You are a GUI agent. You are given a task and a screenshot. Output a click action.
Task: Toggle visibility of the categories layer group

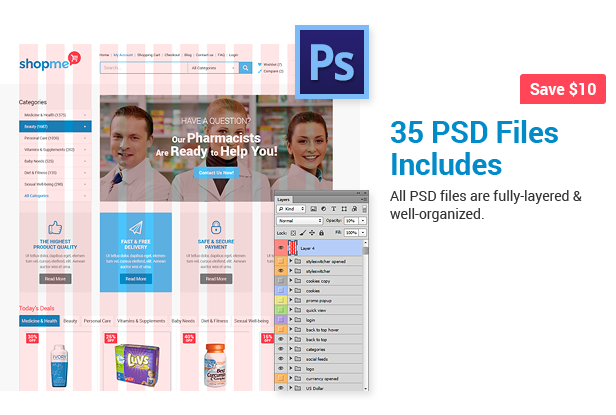(281, 351)
